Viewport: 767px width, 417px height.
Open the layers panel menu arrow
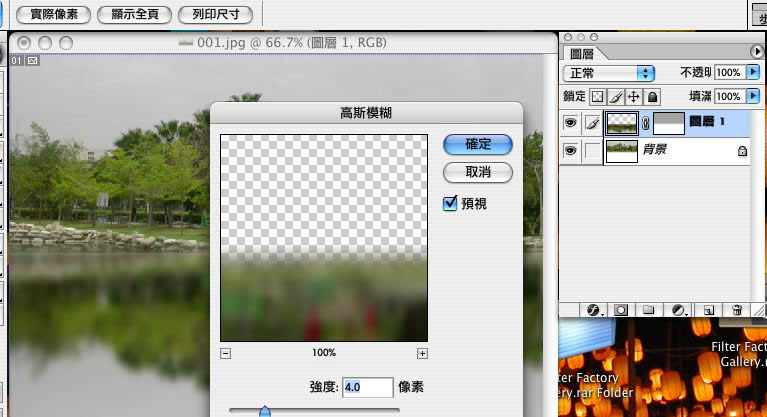click(756, 51)
